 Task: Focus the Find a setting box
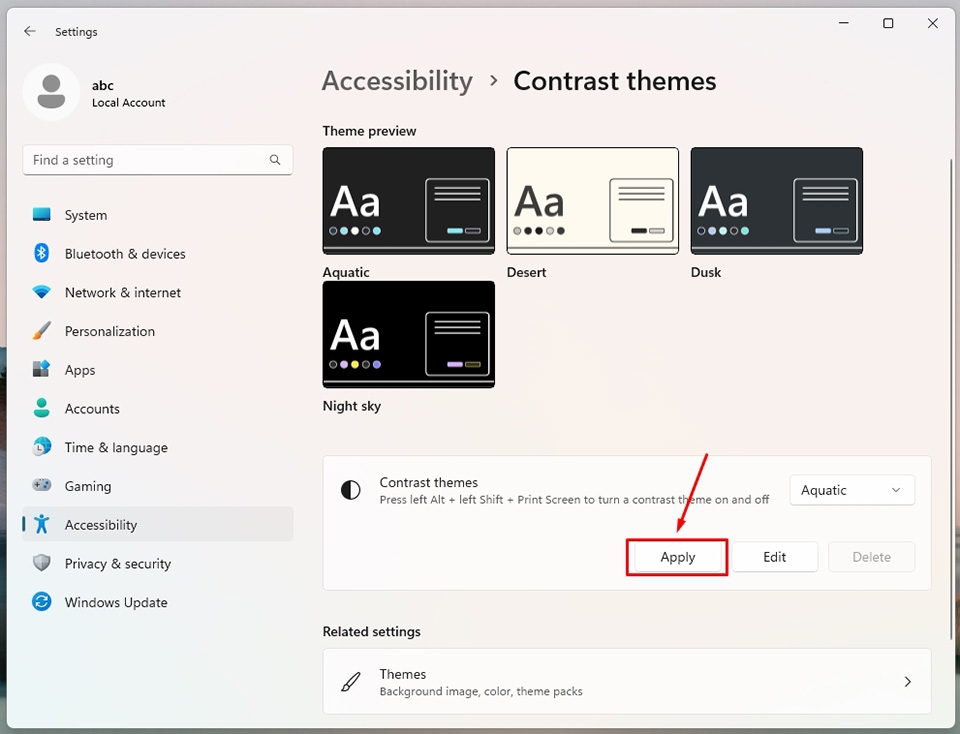(x=158, y=160)
